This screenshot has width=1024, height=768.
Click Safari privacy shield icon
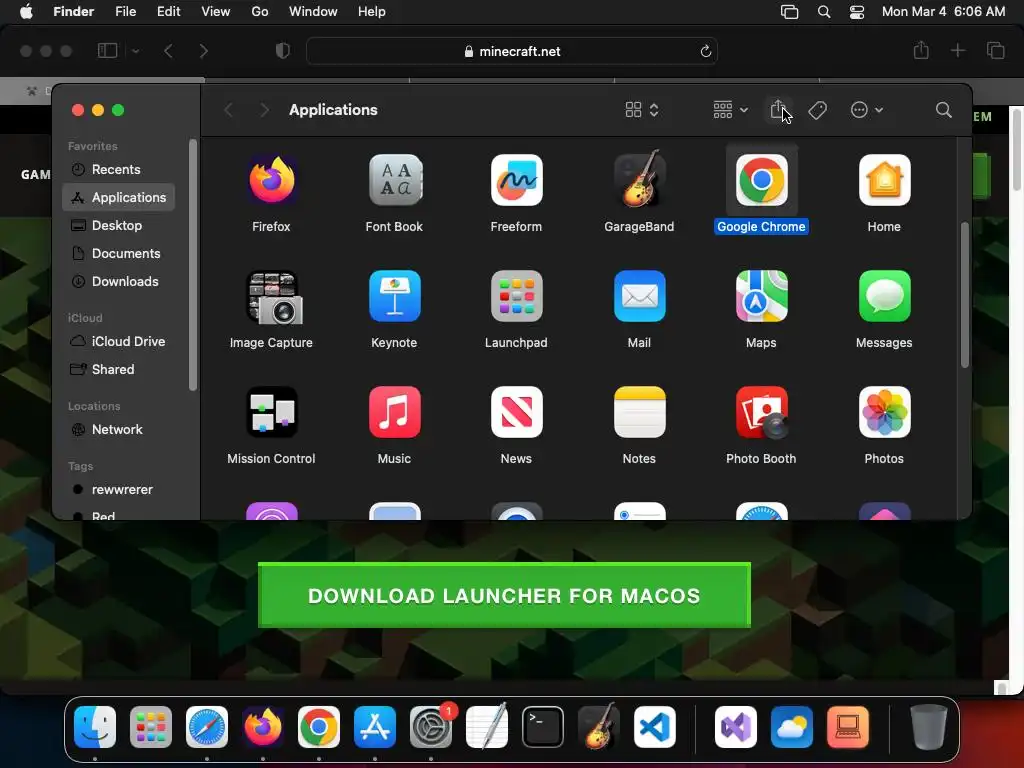pos(283,51)
